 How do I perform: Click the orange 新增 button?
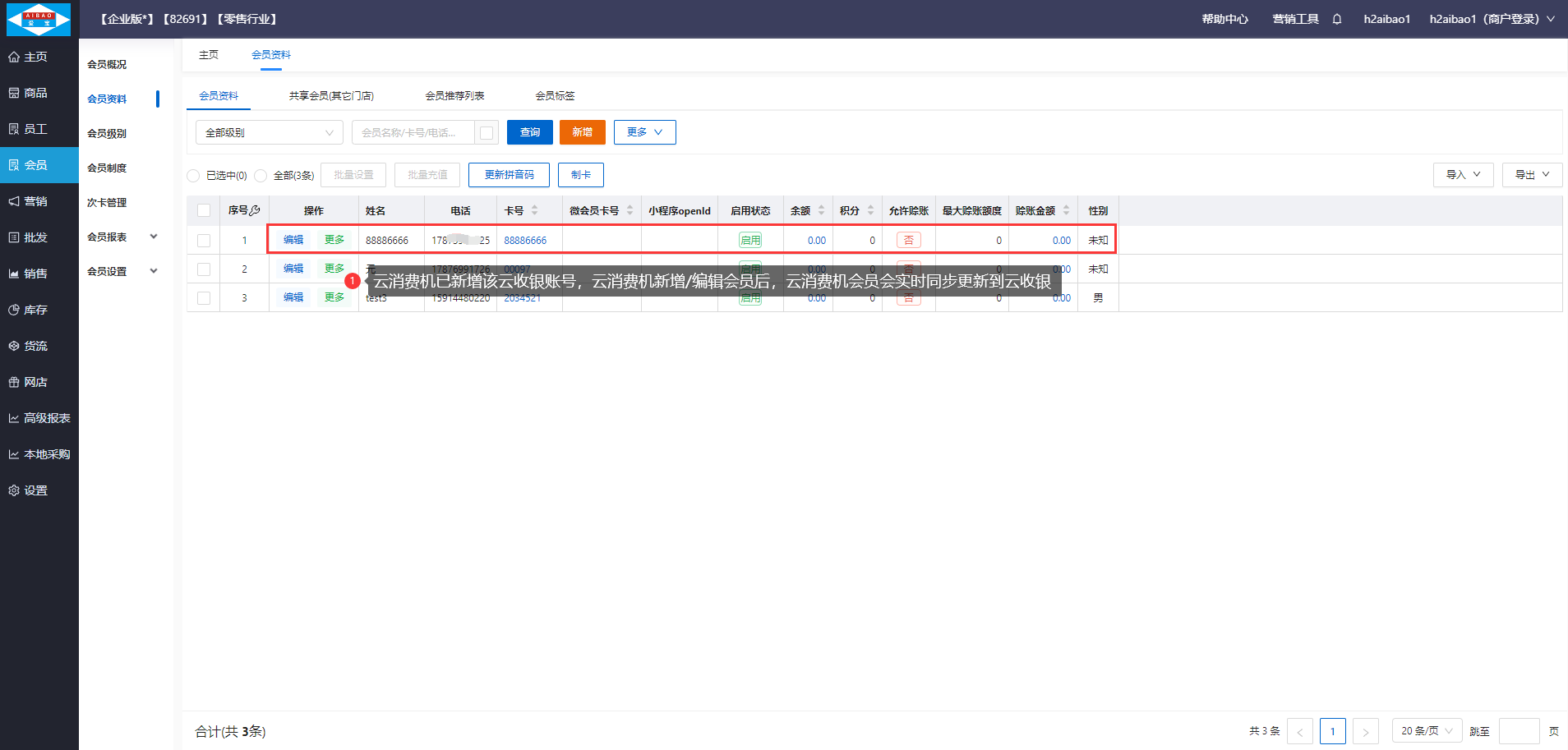tap(582, 132)
